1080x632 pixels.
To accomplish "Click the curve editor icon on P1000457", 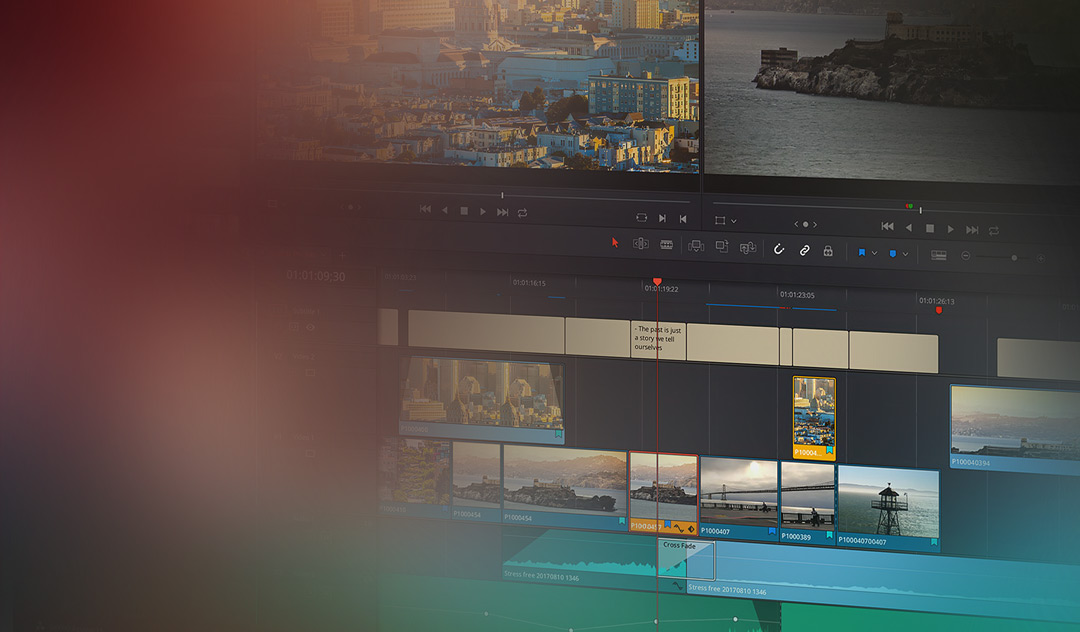I will click(x=678, y=528).
